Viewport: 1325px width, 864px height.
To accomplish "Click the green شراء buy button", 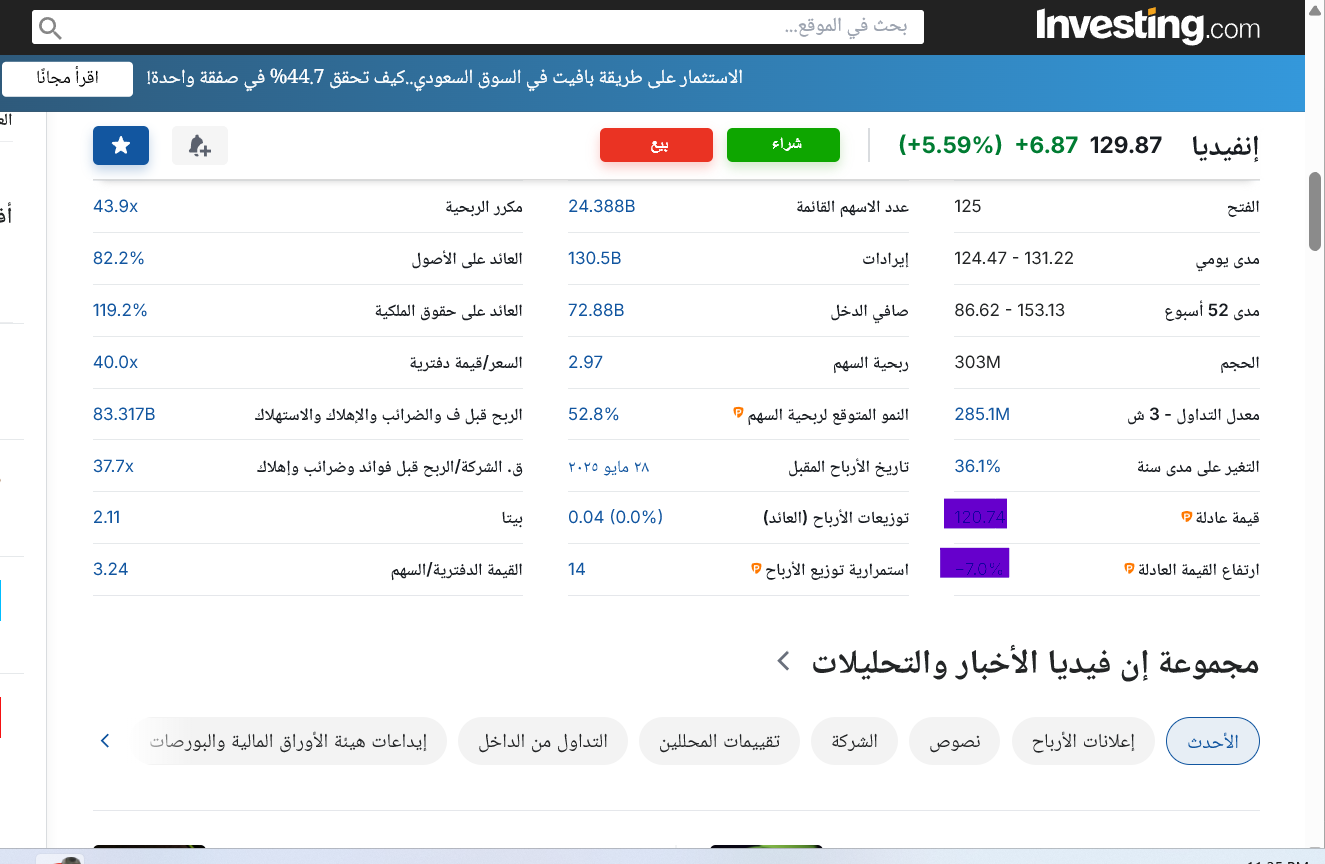I will coord(783,145).
